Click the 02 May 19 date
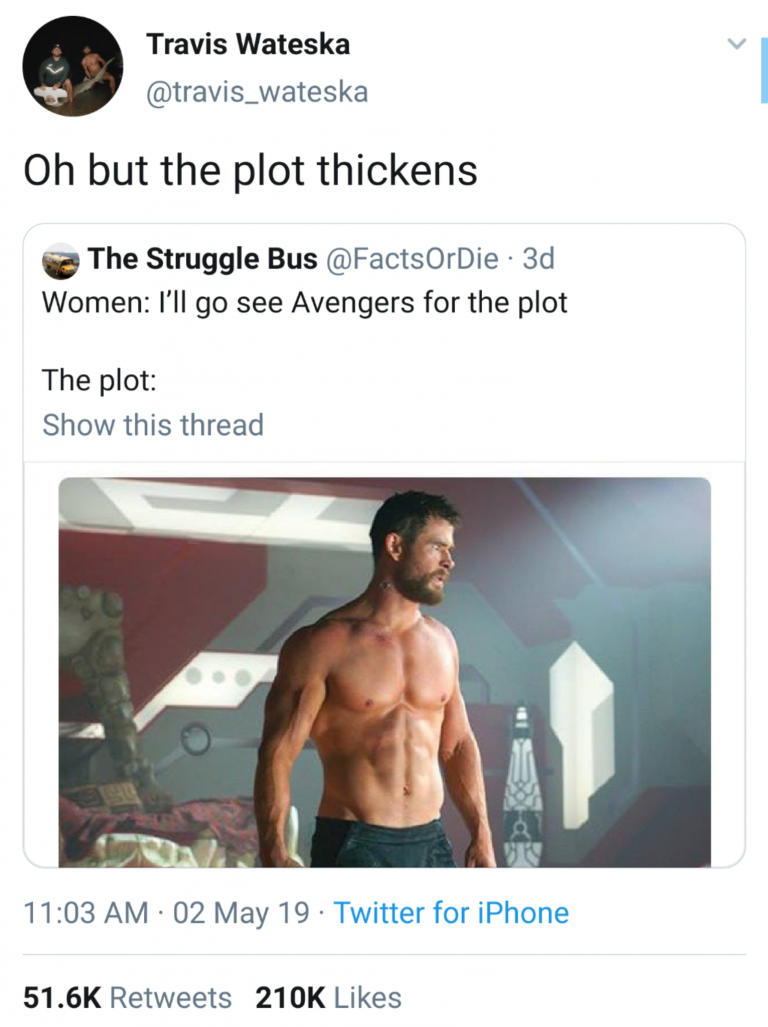This screenshot has height=1027, width=768. coord(241,913)
